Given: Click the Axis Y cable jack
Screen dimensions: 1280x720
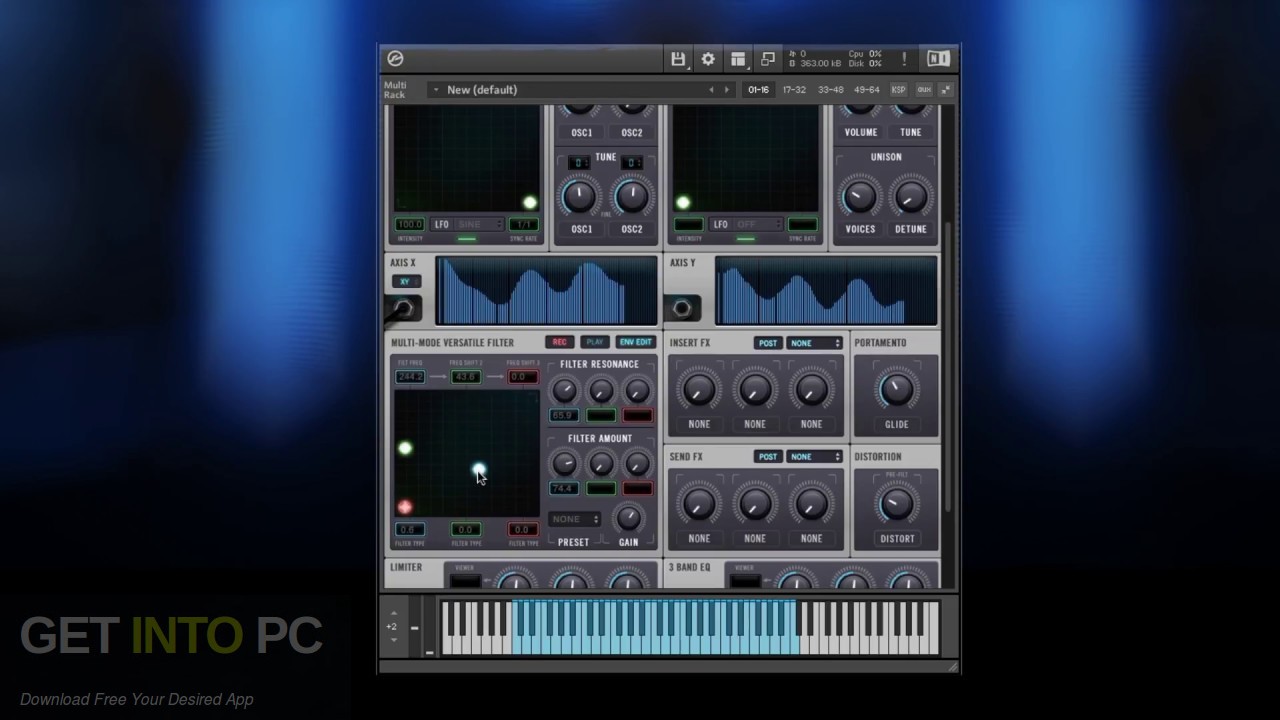Looking at the screenshot, I should pos(682,308).
